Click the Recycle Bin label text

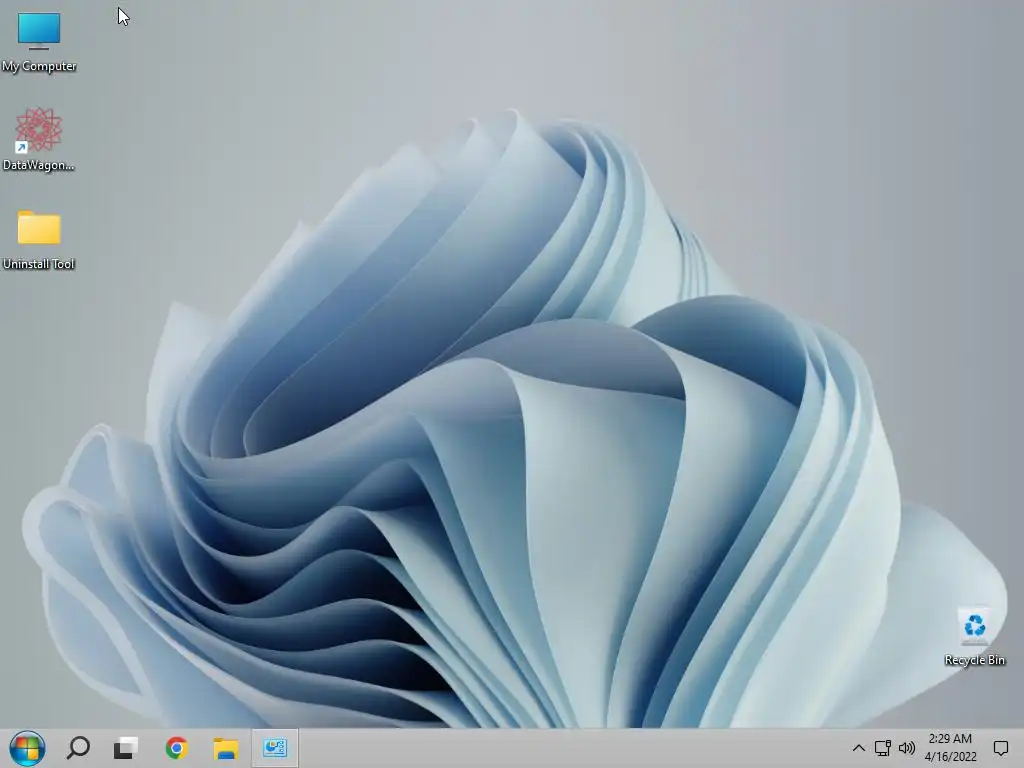click(974, 660)
